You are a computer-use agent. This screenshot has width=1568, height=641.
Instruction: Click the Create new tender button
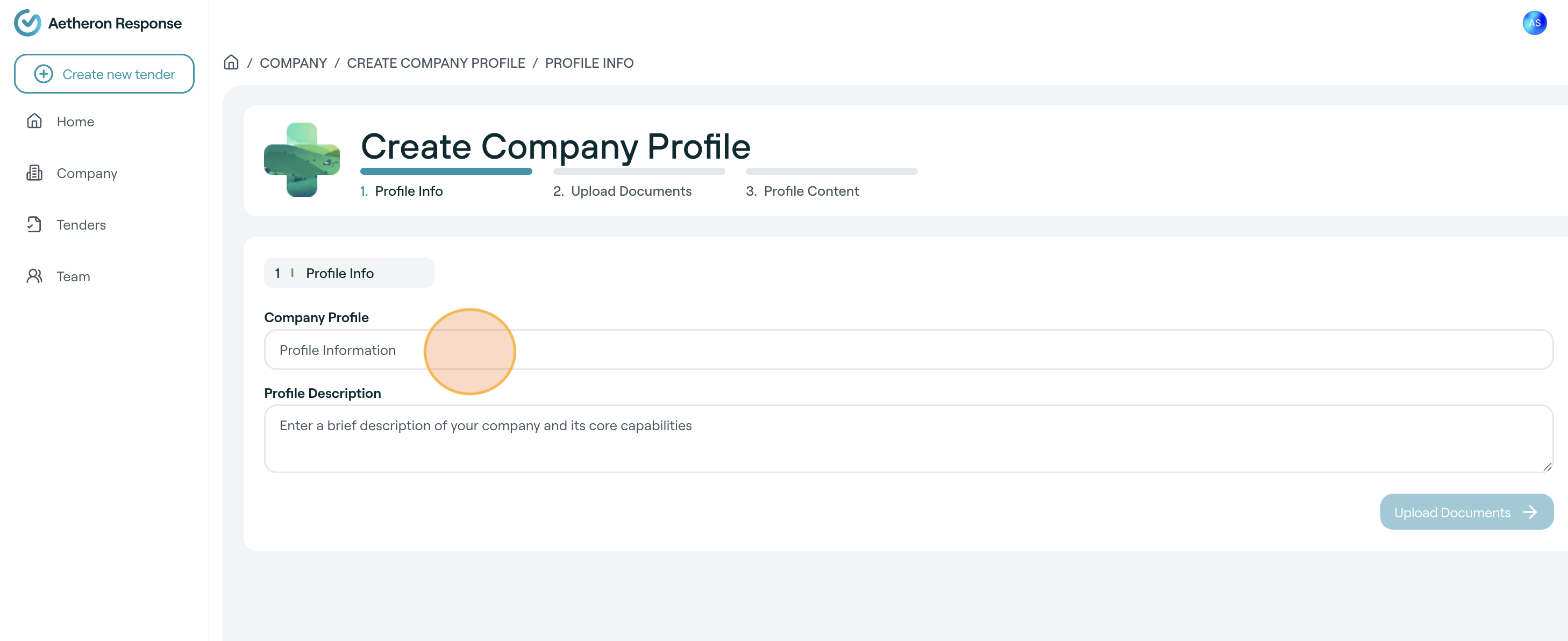pos(104,74)
